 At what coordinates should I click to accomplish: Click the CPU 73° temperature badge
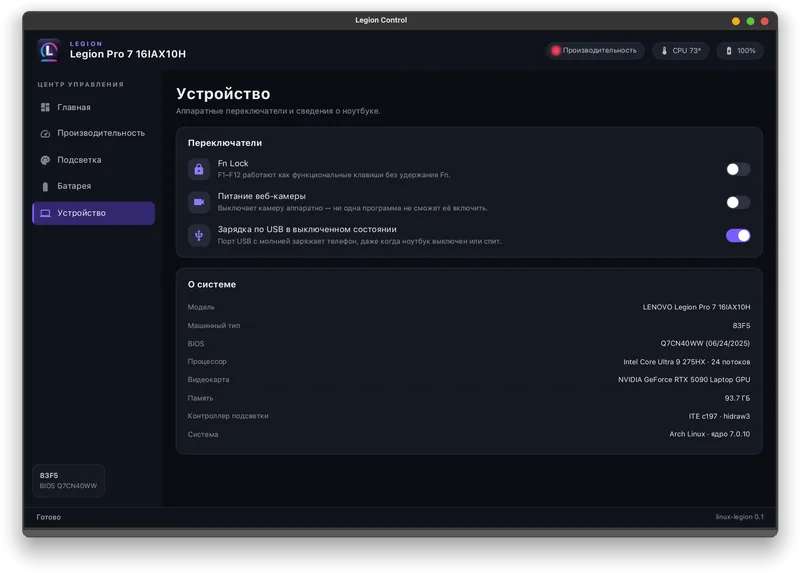pyautogui.click(x=681, y=51)
